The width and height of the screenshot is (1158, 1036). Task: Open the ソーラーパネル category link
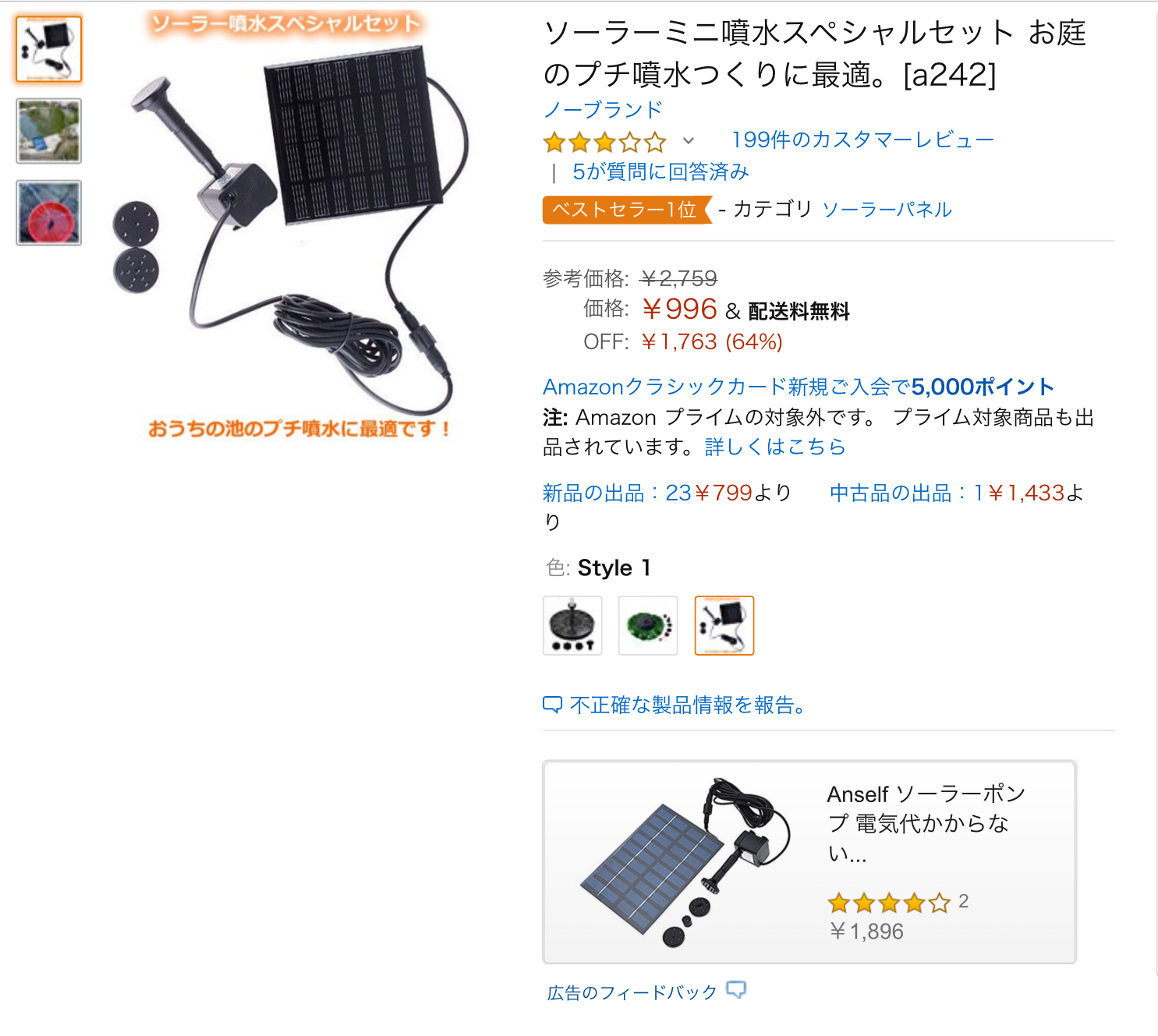coord(887,210)
